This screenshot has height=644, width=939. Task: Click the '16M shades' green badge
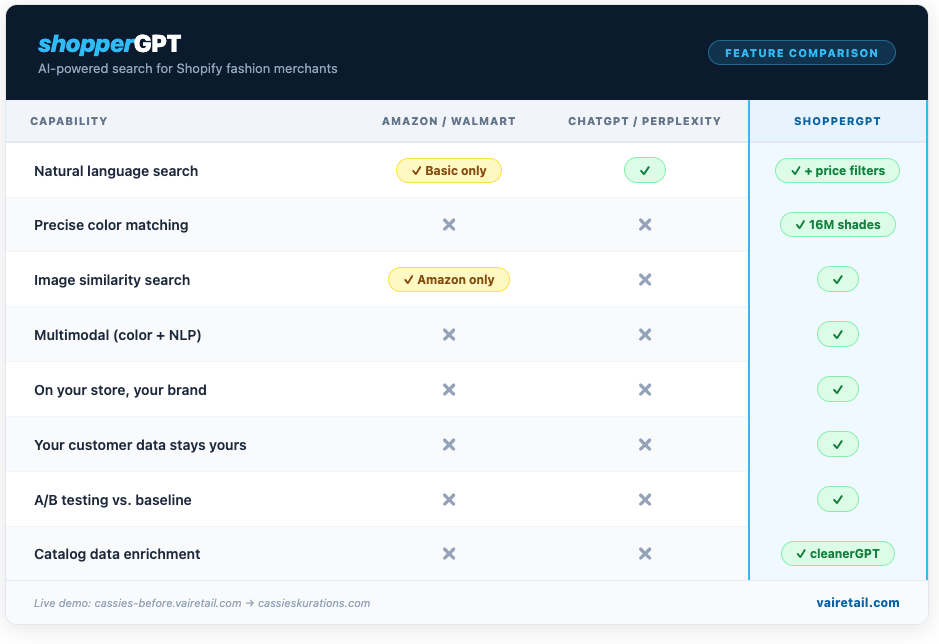838,225
